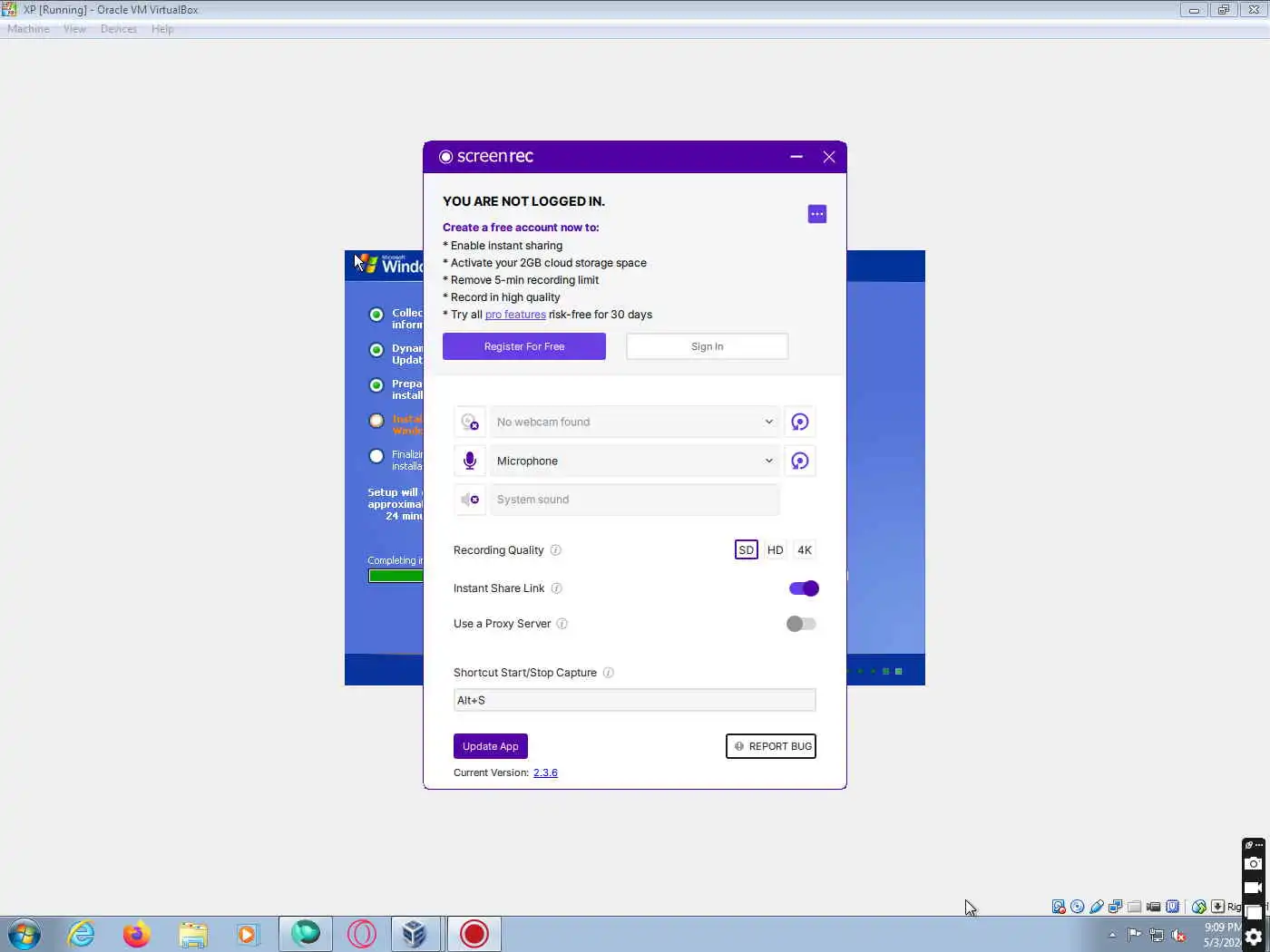Select SD recording quality
The image size is (1270, 952).
coord(747,550)
